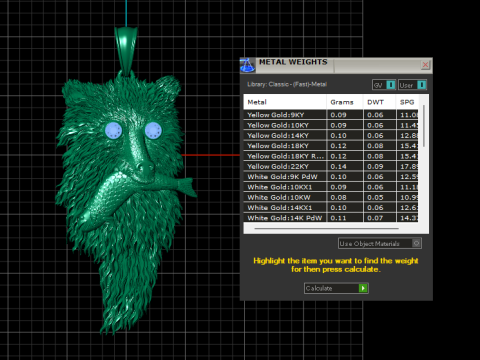Image resolution: width=480 pixels, height=360 pixels.
Task: Select White Gold:14KX1 row
Action: (x=331, y=208)
